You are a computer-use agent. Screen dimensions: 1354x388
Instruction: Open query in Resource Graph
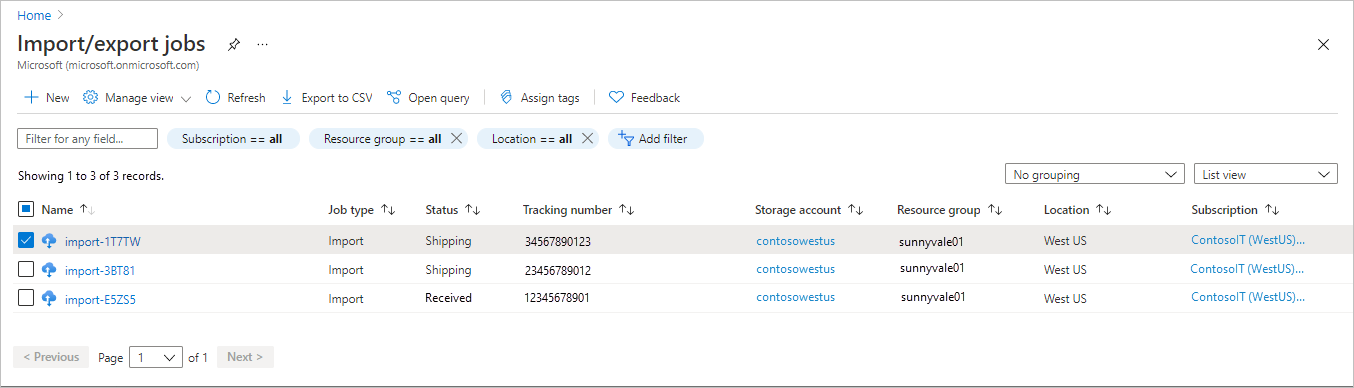(428, 98)
